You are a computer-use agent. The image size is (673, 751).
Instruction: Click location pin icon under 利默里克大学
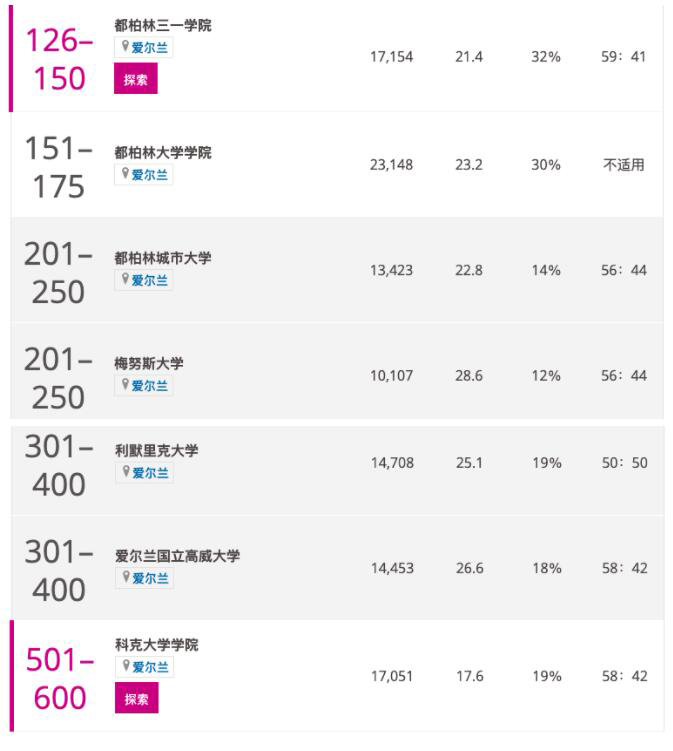coord(125,473)
